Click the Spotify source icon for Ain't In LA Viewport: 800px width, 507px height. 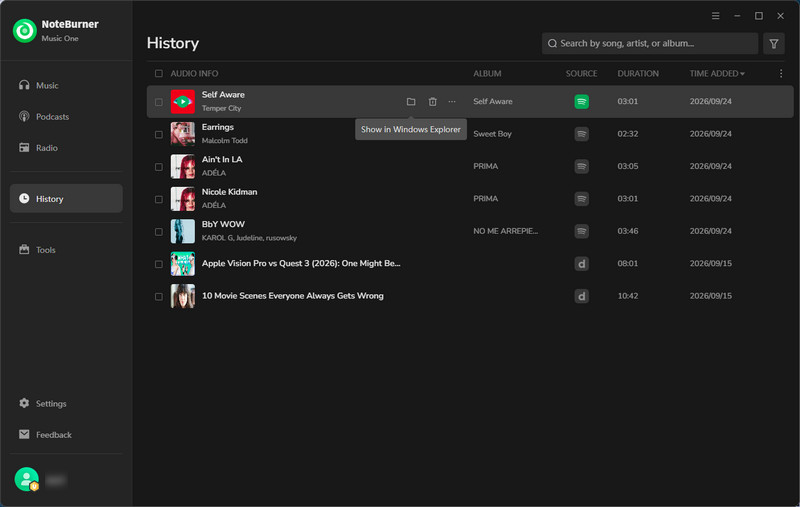[581, 166]
